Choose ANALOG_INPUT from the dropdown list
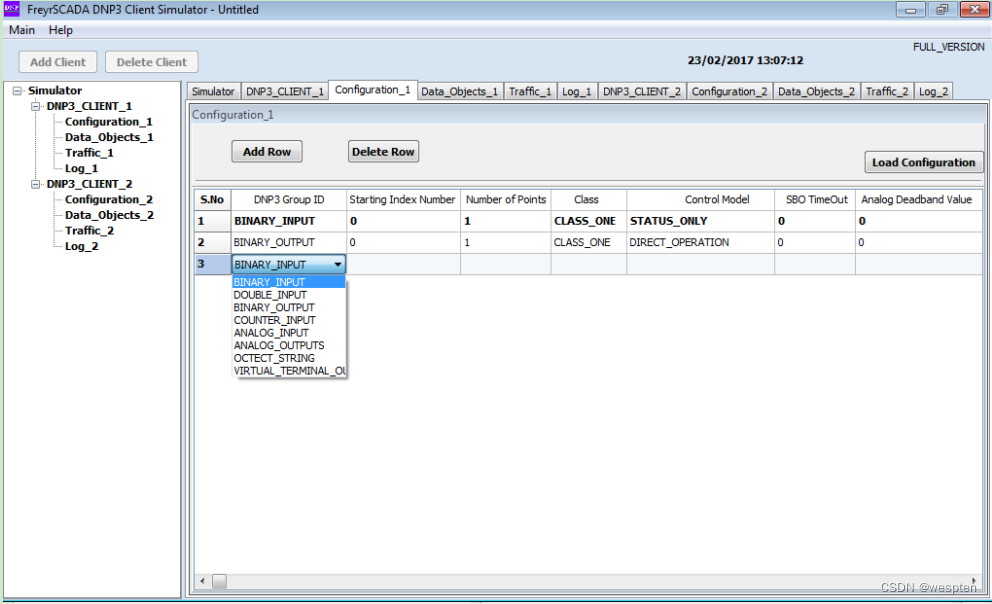 click(288, 333)
